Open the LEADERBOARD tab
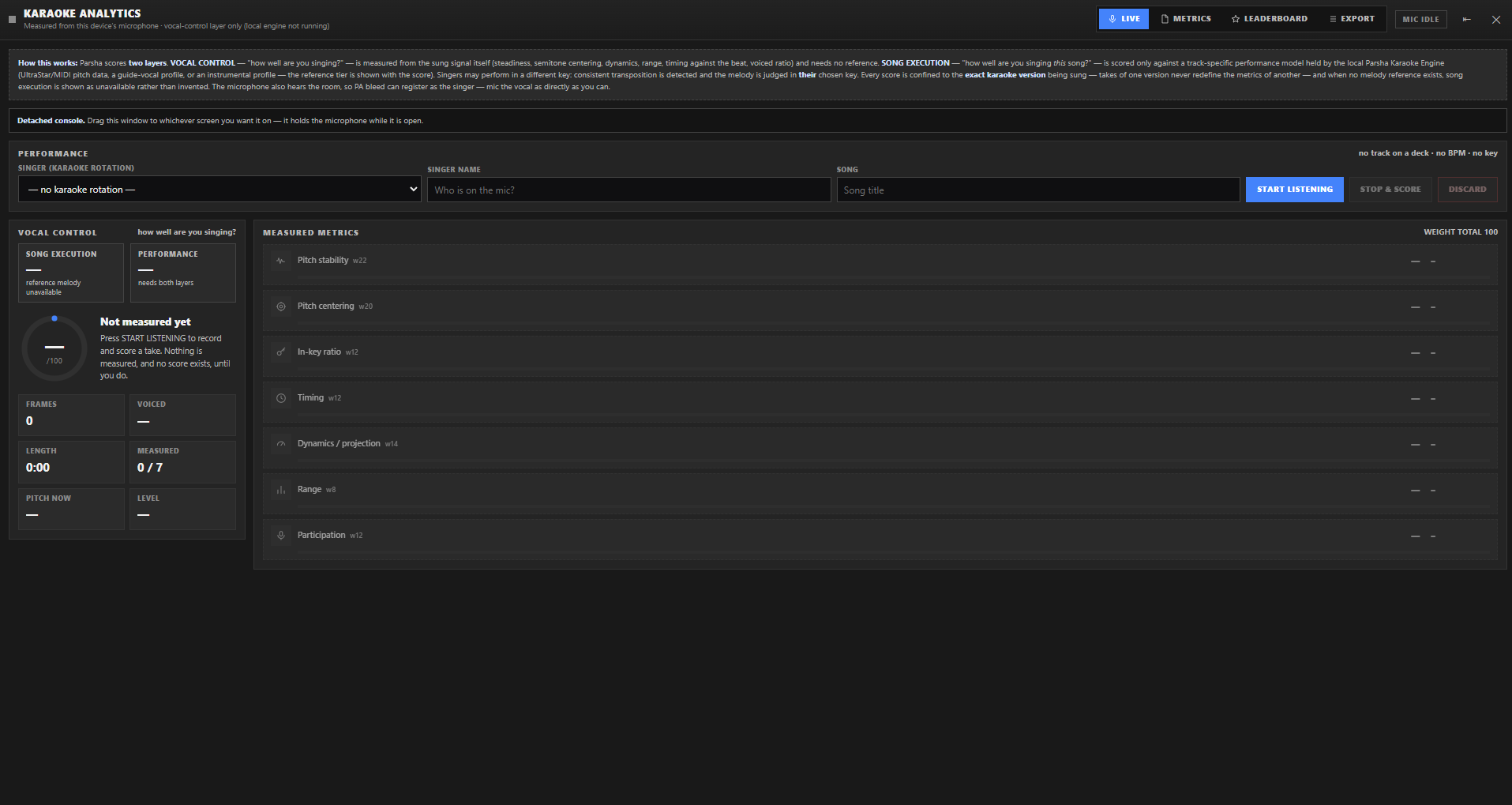The height and width of the screenshot is (805, 1512). click(x=1269, y=19)
